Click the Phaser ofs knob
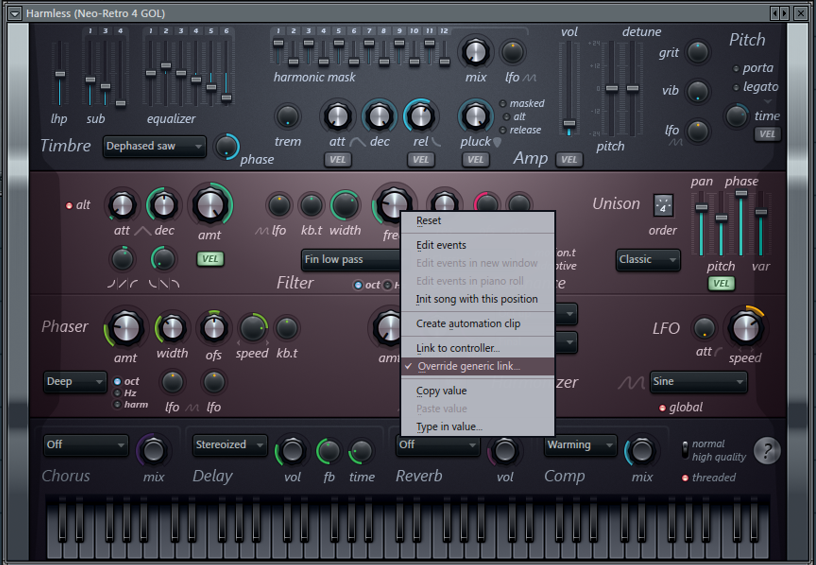Screen dimensions: 816x565 (x=213, y=328)
